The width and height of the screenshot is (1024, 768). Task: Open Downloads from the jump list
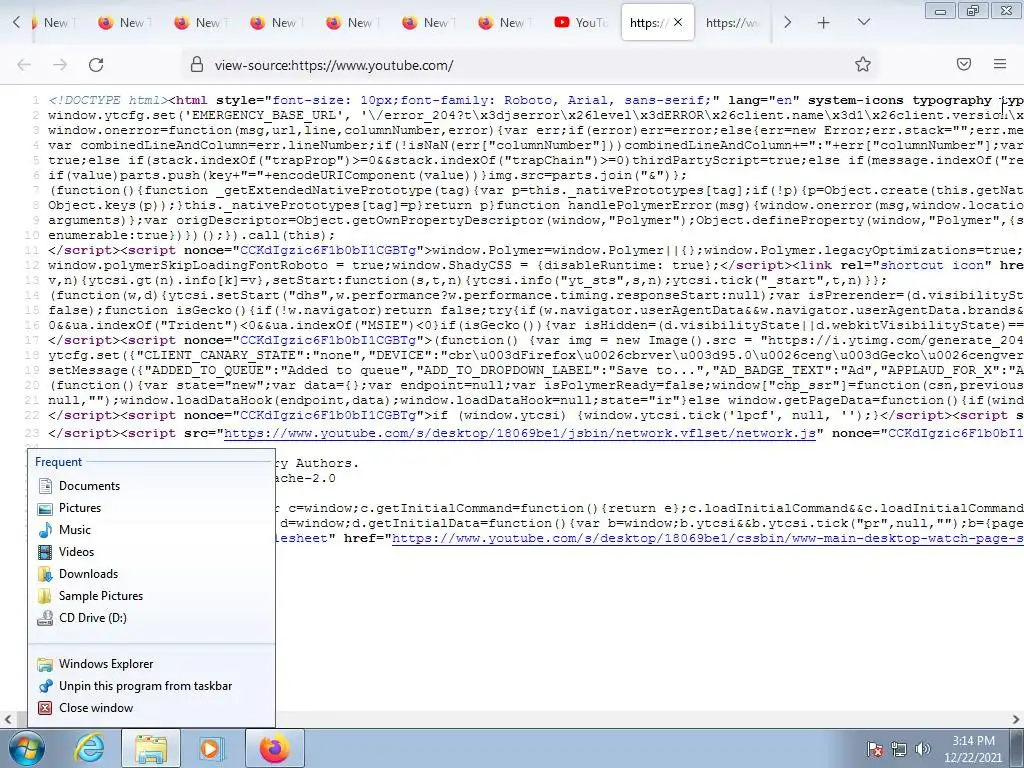(151, 574)
